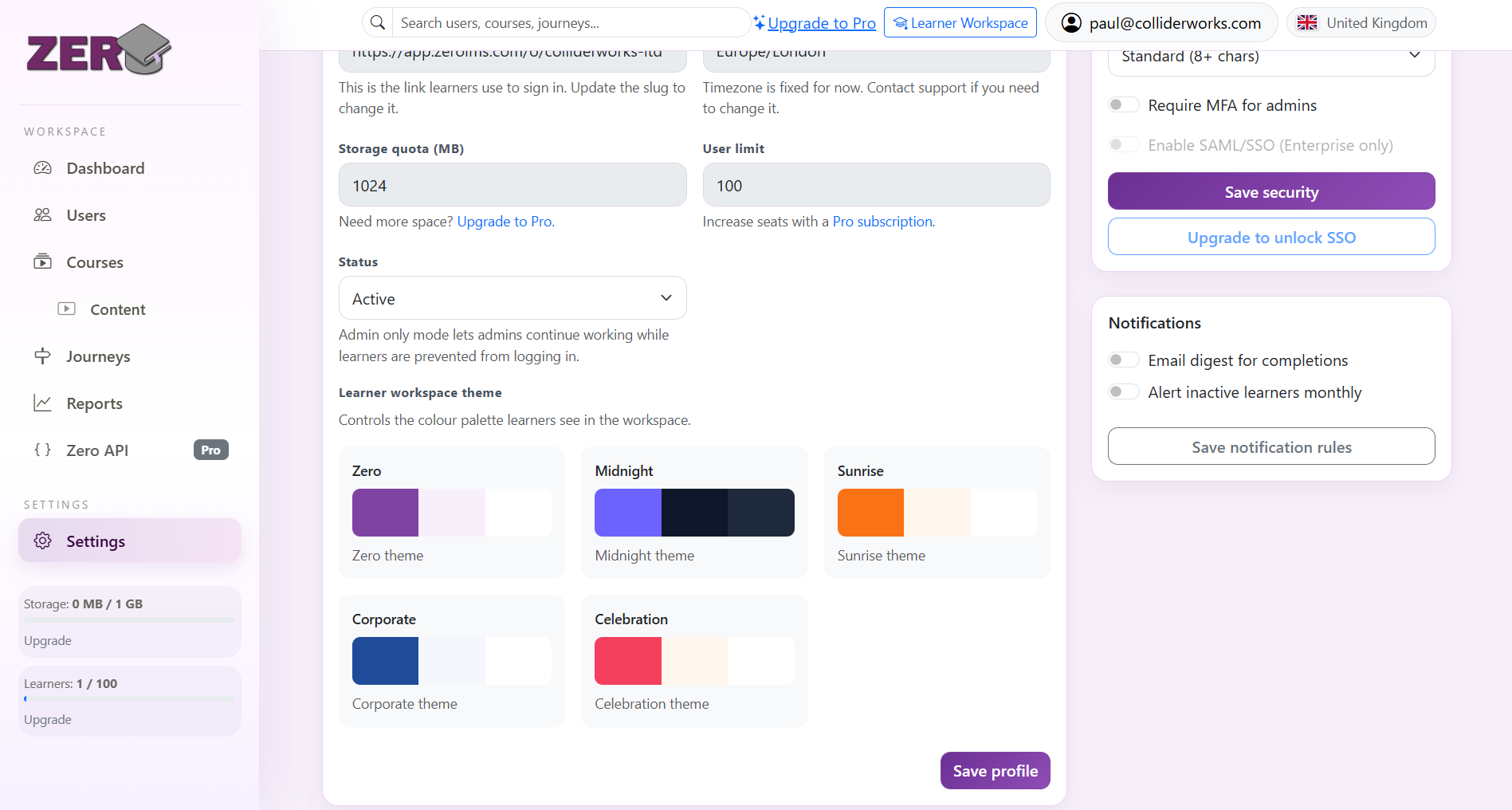Open paul@colliderworks.com account menu
Image resolution: width=1512 pixels, height=810 pixels.
coord(1161,23)
